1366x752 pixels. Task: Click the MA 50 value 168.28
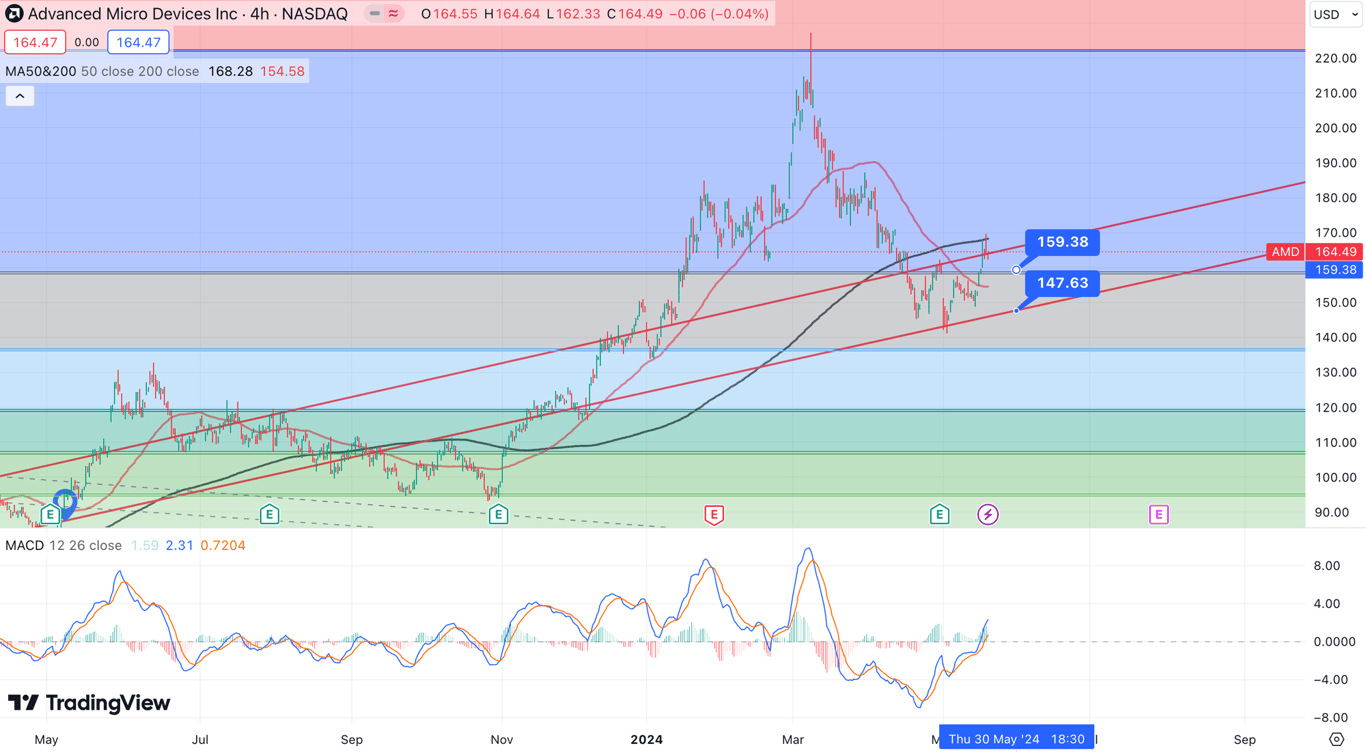click(x=230, y=72)
